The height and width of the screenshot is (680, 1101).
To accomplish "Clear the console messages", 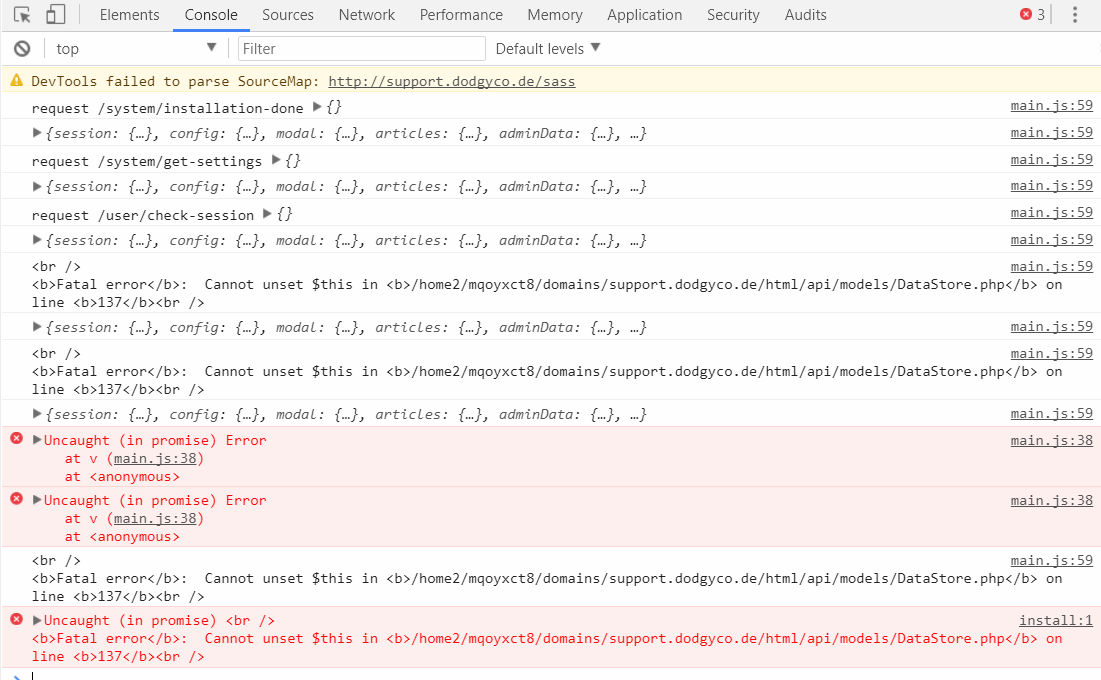I will tap(22, 48).
